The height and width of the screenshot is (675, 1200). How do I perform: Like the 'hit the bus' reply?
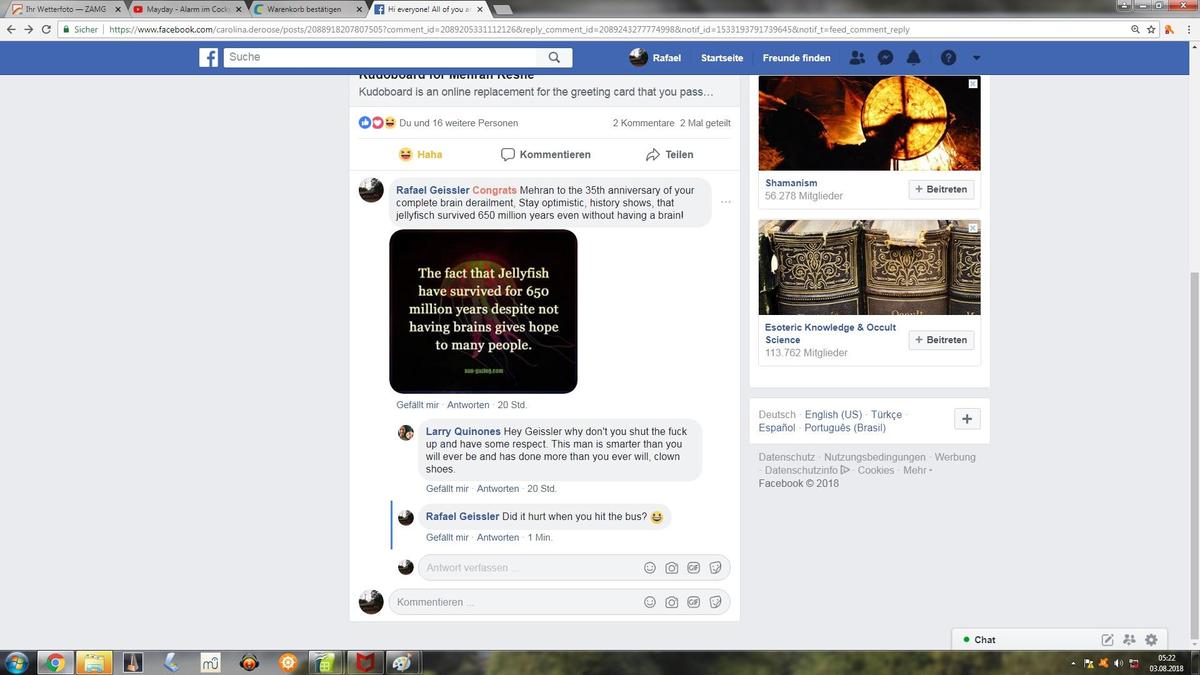click(x=447, y=537)
